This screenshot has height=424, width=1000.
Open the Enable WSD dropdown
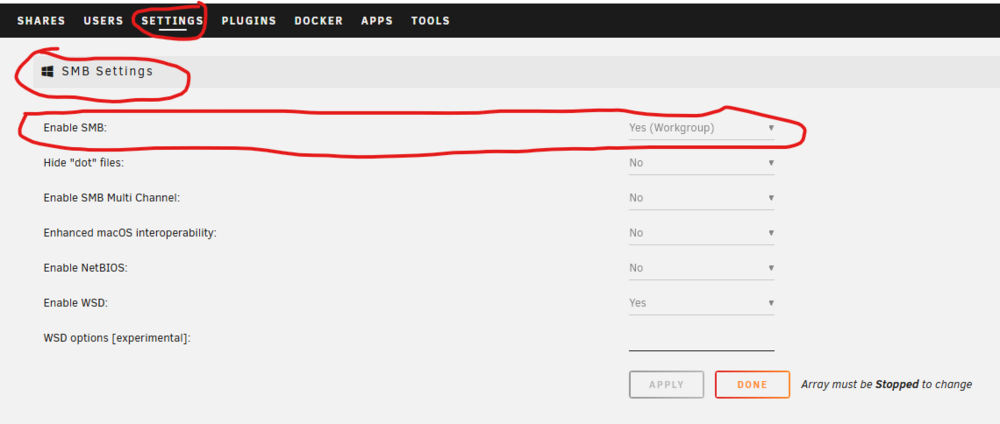coord(702,303)
